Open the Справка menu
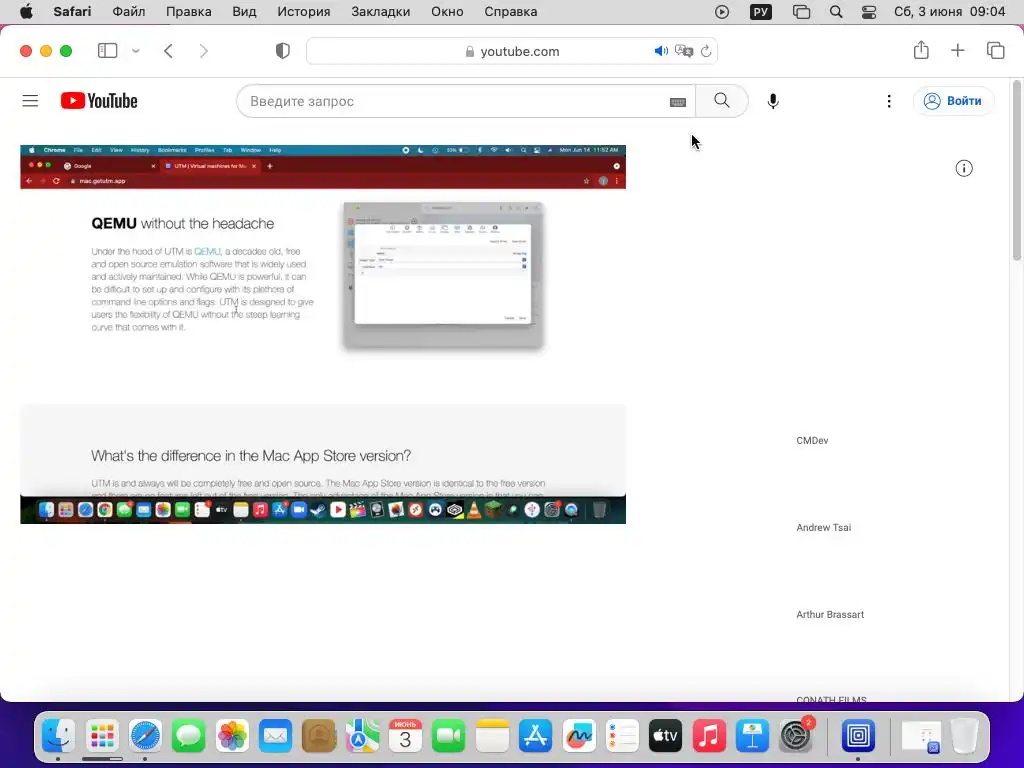 point(511,12)
